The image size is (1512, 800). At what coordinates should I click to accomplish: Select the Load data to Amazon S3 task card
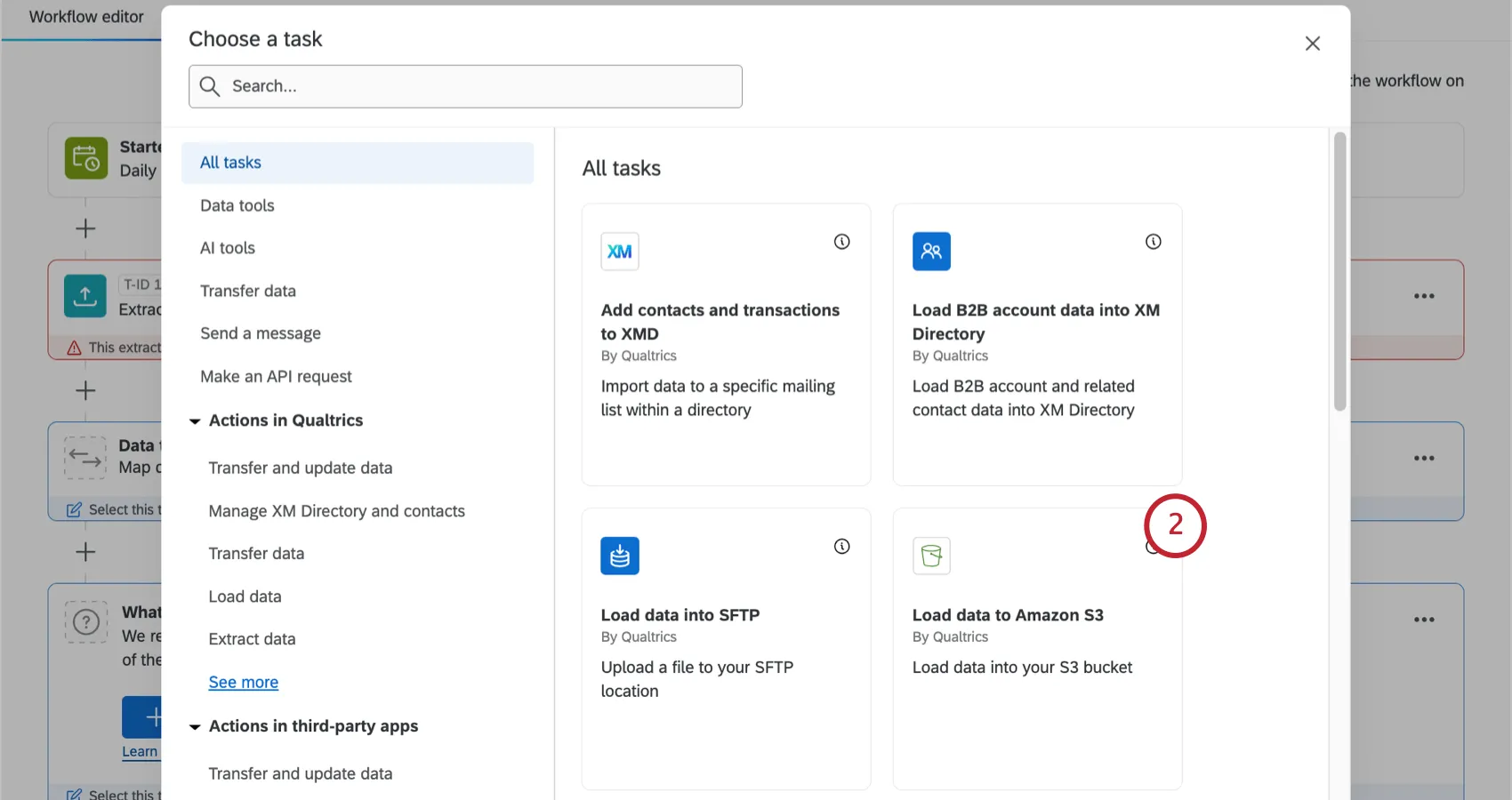[x=1037, y=649]
